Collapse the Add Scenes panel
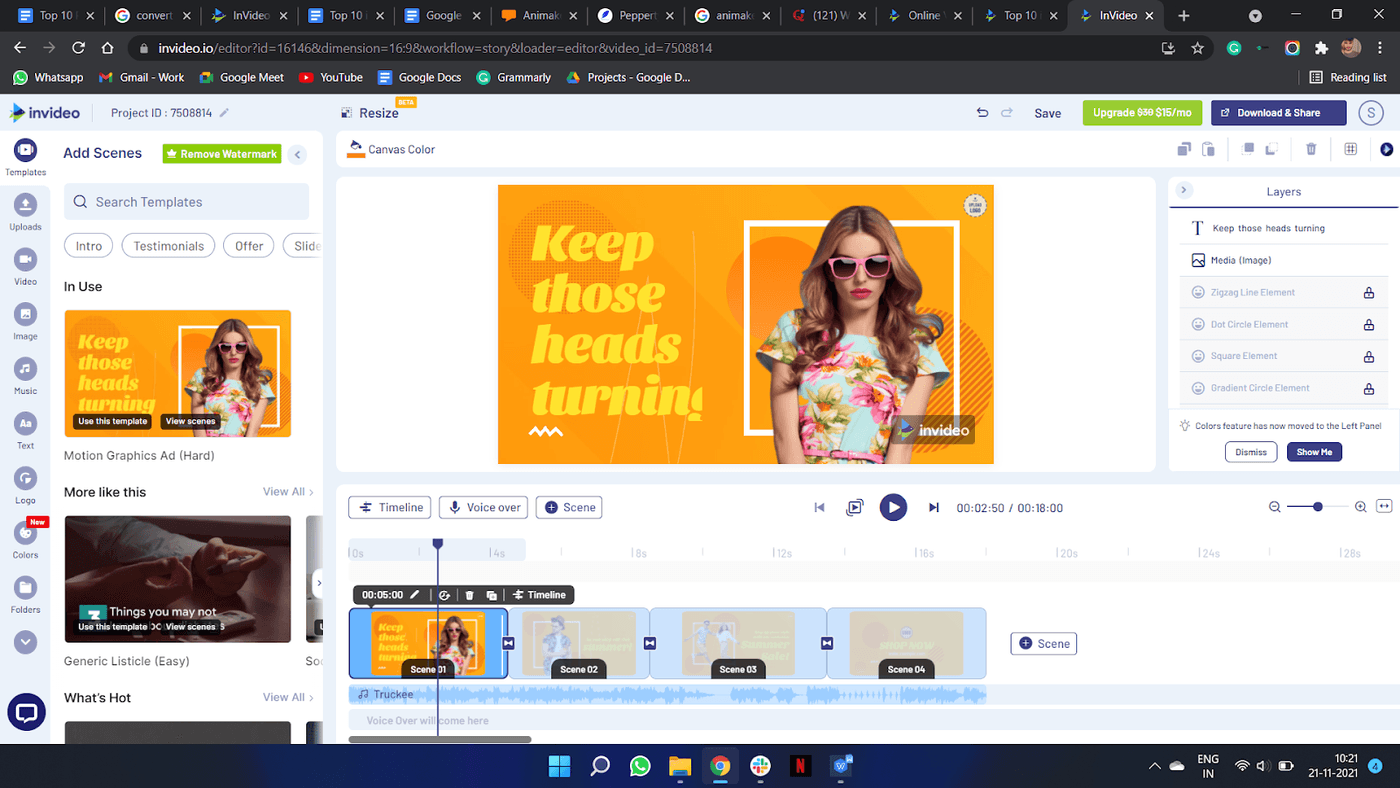Image resolution: width=1400 pixels, height=788 pixels. (297, 154)
